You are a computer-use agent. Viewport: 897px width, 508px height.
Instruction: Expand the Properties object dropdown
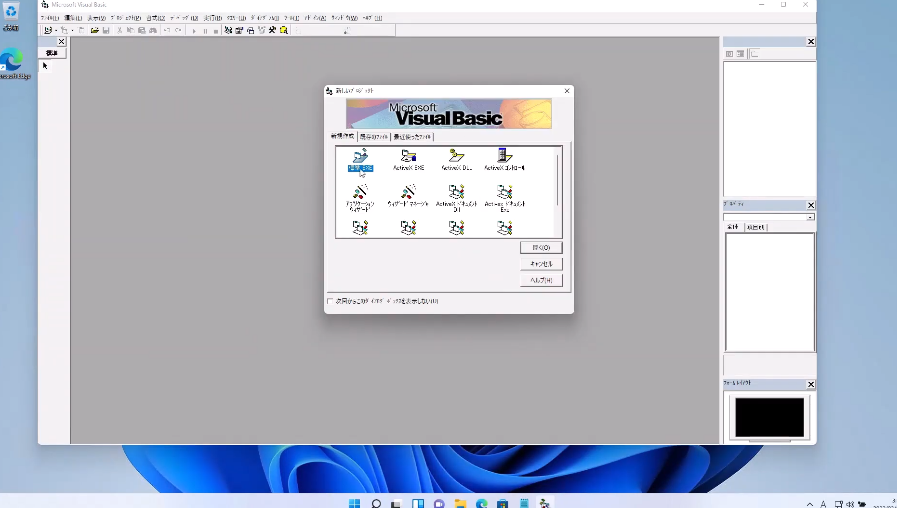[810, 217]
